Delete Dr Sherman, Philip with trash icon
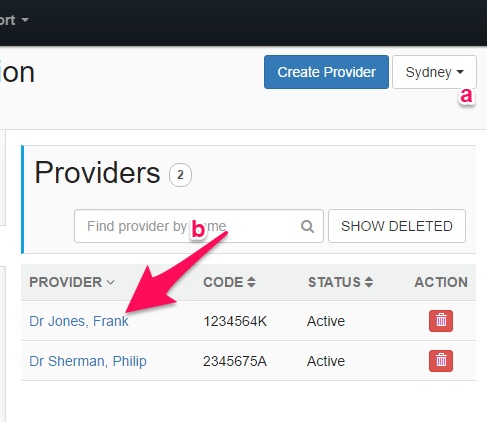Viewport: 487px width, 422px height. [441, 361]
